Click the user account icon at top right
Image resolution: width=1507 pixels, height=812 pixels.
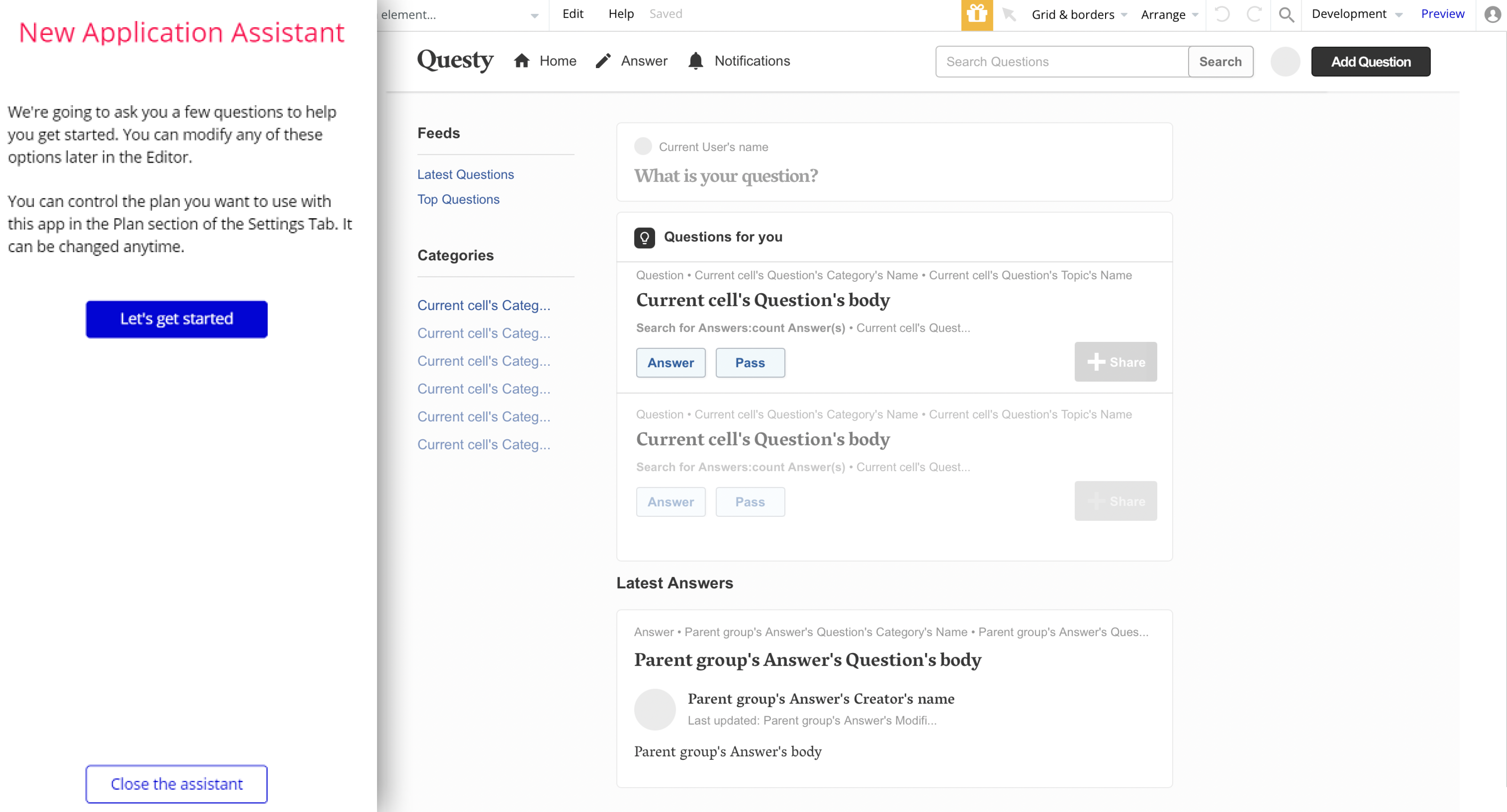tap(1492, 14)
